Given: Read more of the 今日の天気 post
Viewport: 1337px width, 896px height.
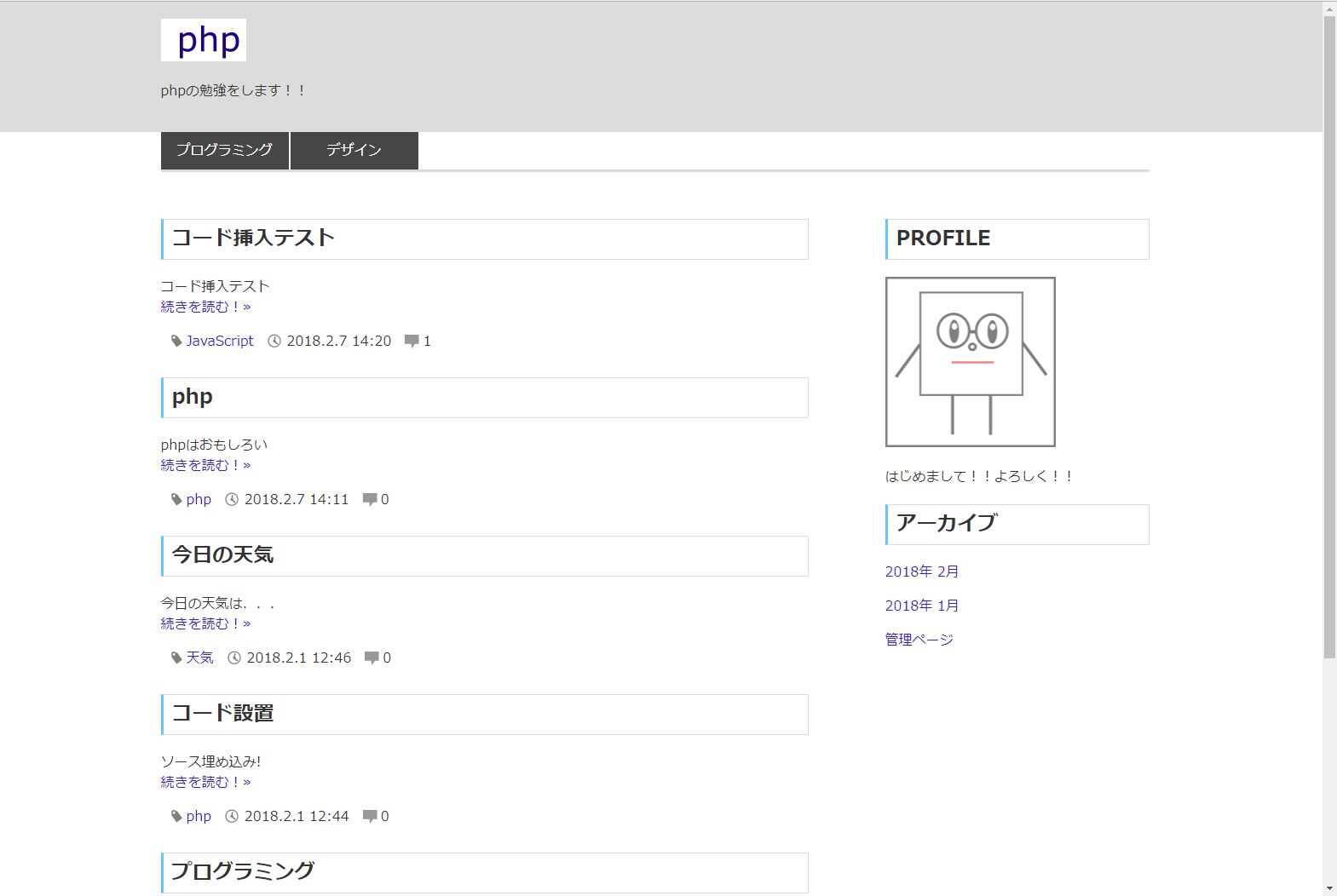Looking at the screenshot, I should (205, 623).
